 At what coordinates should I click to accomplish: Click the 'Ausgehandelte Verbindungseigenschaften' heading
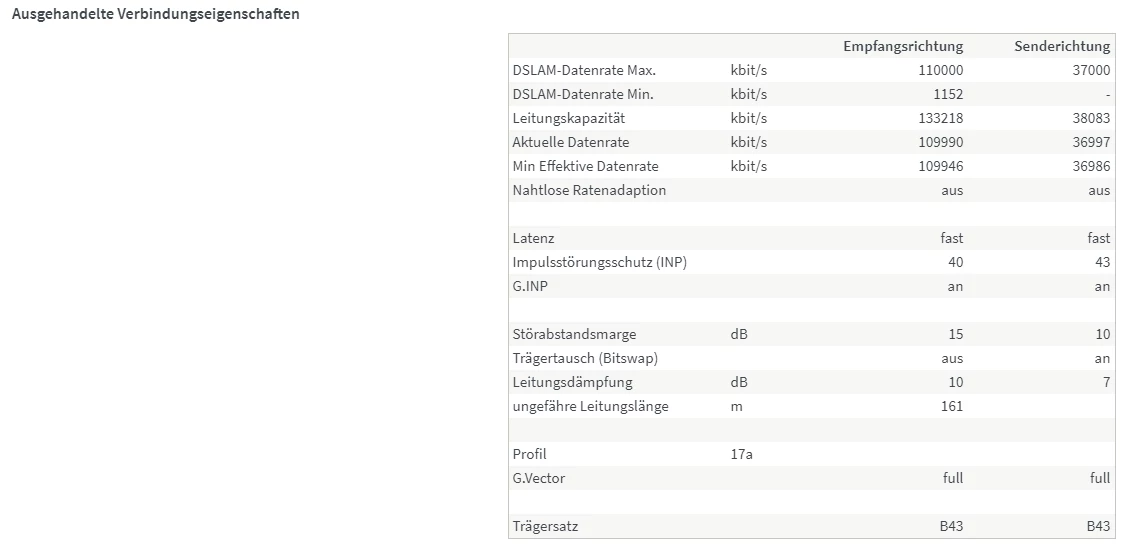coord(155,15)
